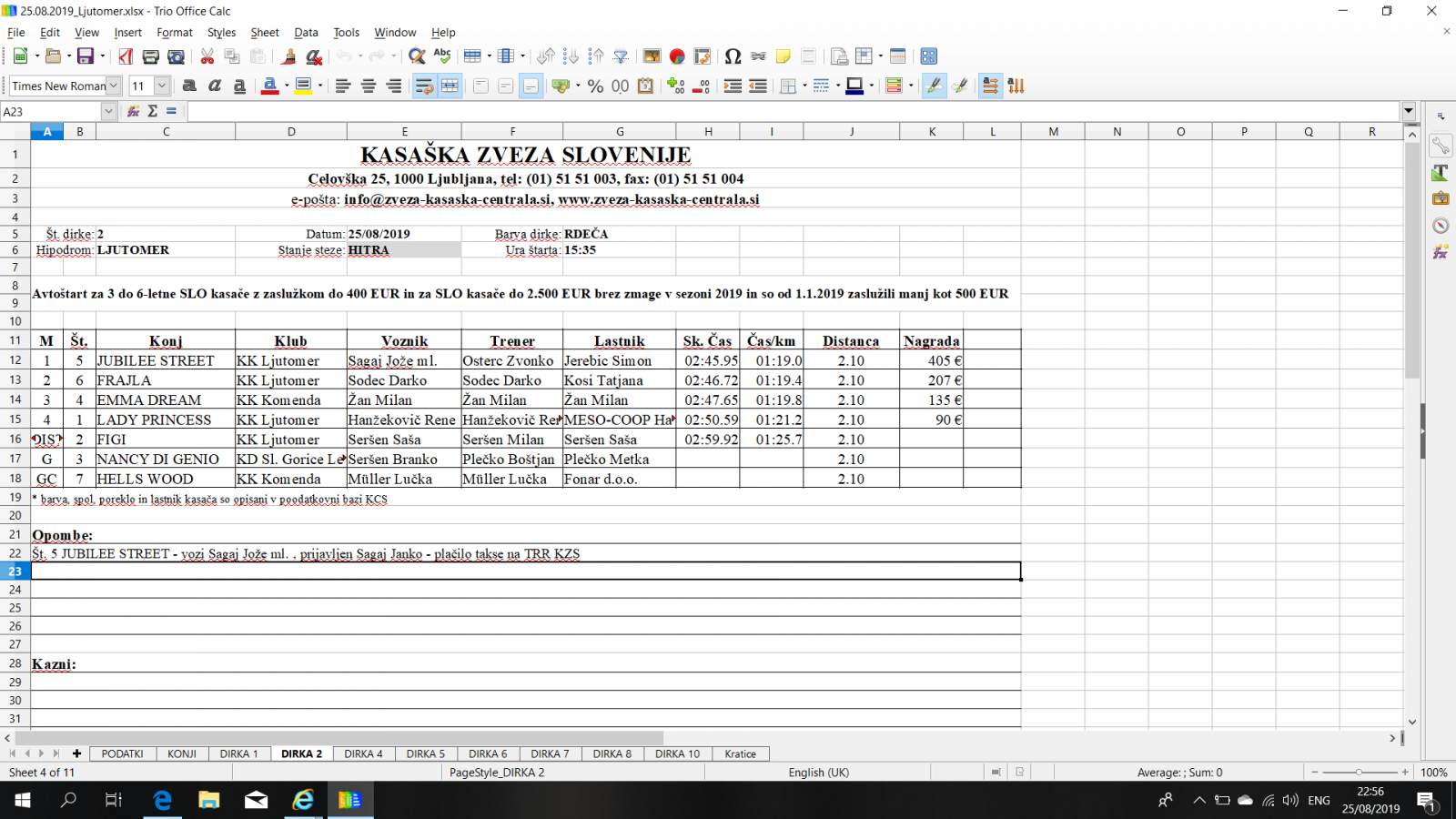Format the cell as percent
Image resolution: width=1456 pixels, height=819 pixels.
pyautogui.click(x=595, y=86)
